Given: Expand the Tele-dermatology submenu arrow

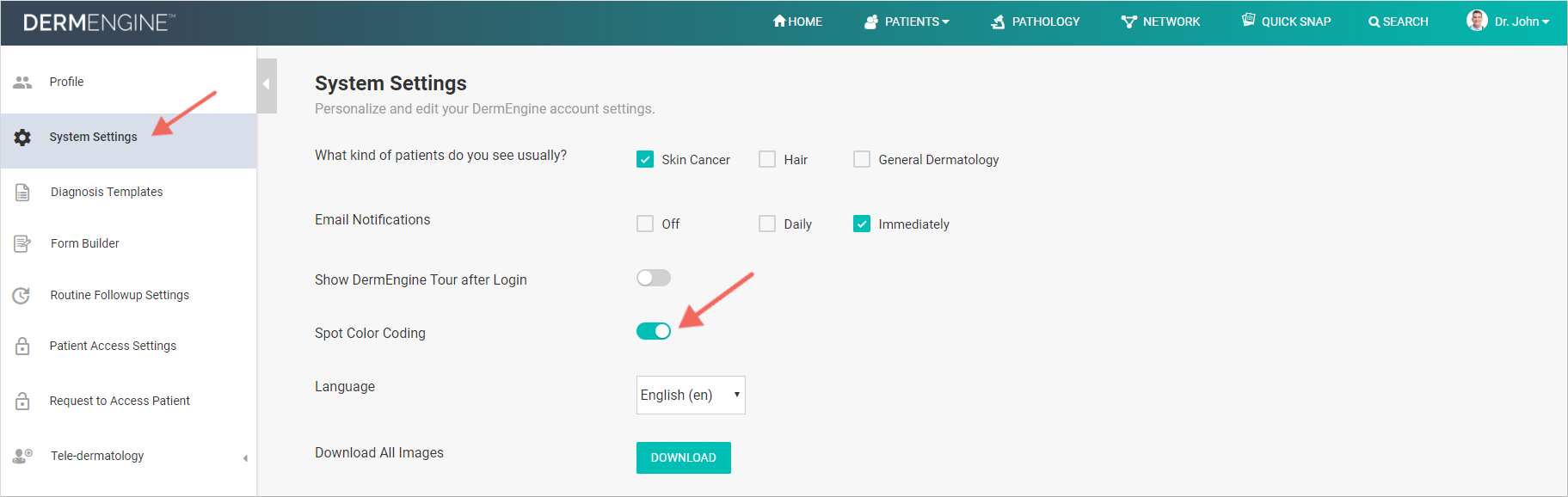Looking at the screenshot, I should click(x=245, y=457).
